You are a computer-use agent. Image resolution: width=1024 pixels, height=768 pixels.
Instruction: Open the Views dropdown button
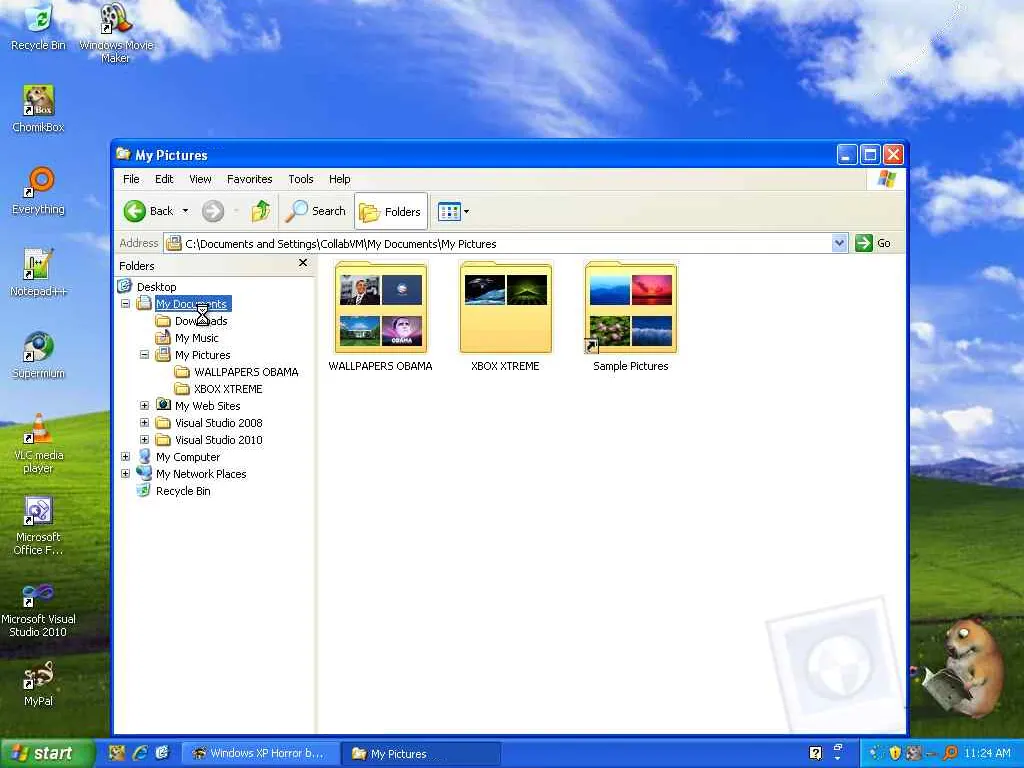453,212
